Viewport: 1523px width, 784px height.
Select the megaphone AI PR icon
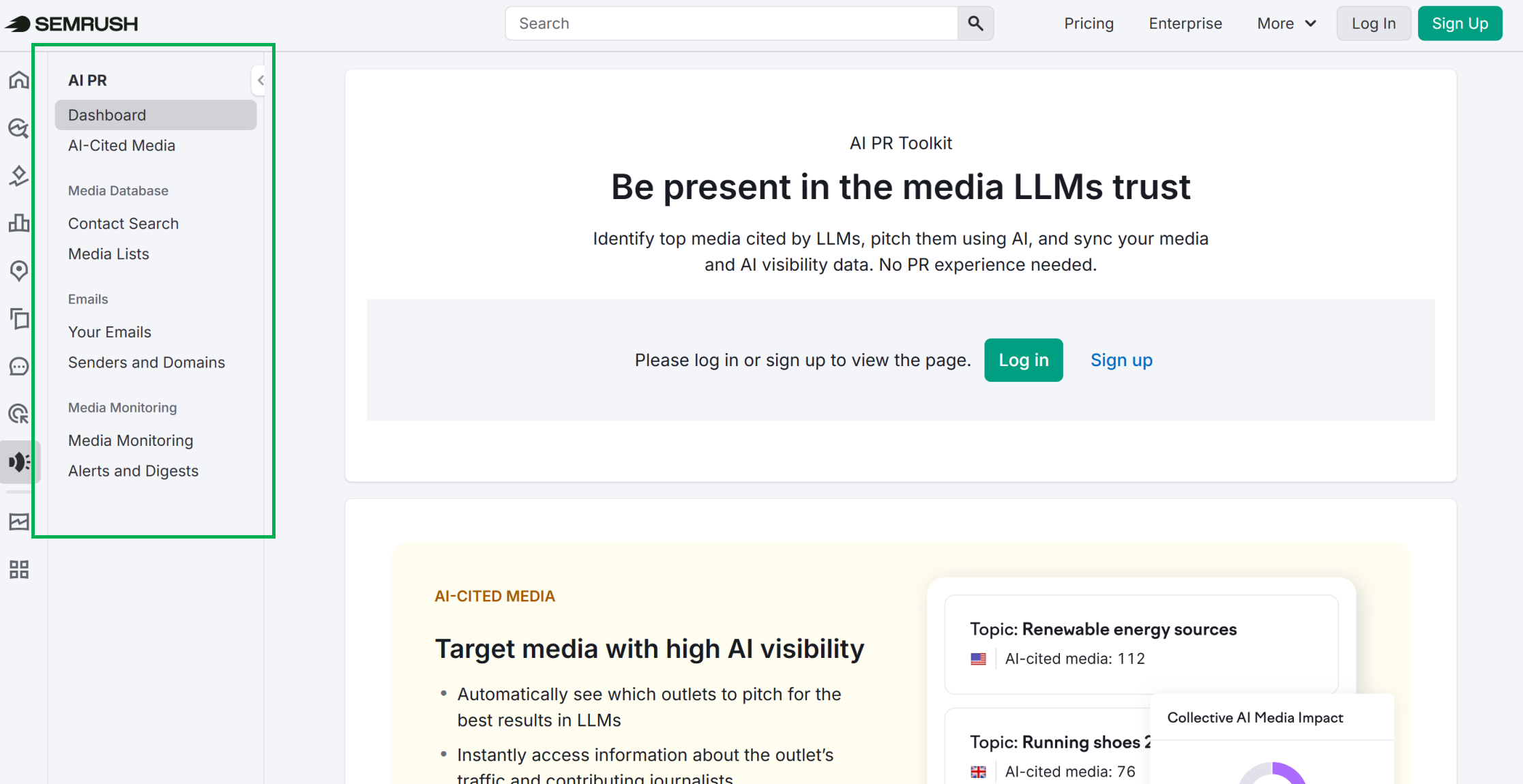click(19, 462)
